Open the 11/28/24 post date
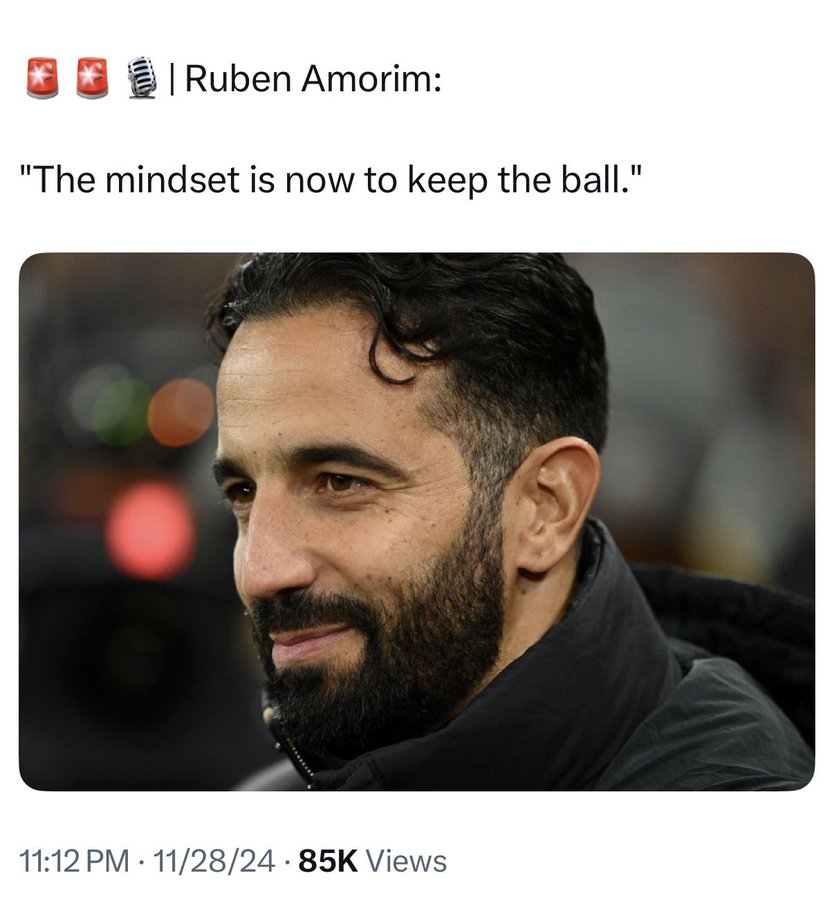The height and width of the screenshot is (900, 834). click(215, 861)
